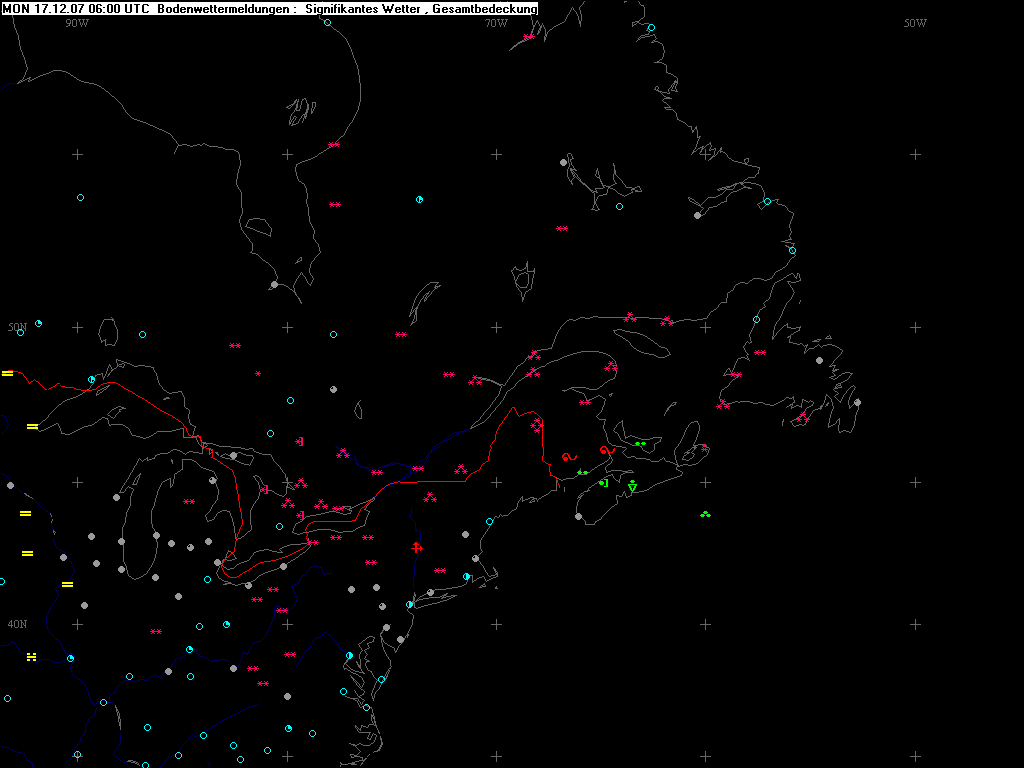Select green double-dot symbol on Prince Edward Island
Image resolution: width=1024 pixels, height=768 pixels.
click(x=640, y=443)
